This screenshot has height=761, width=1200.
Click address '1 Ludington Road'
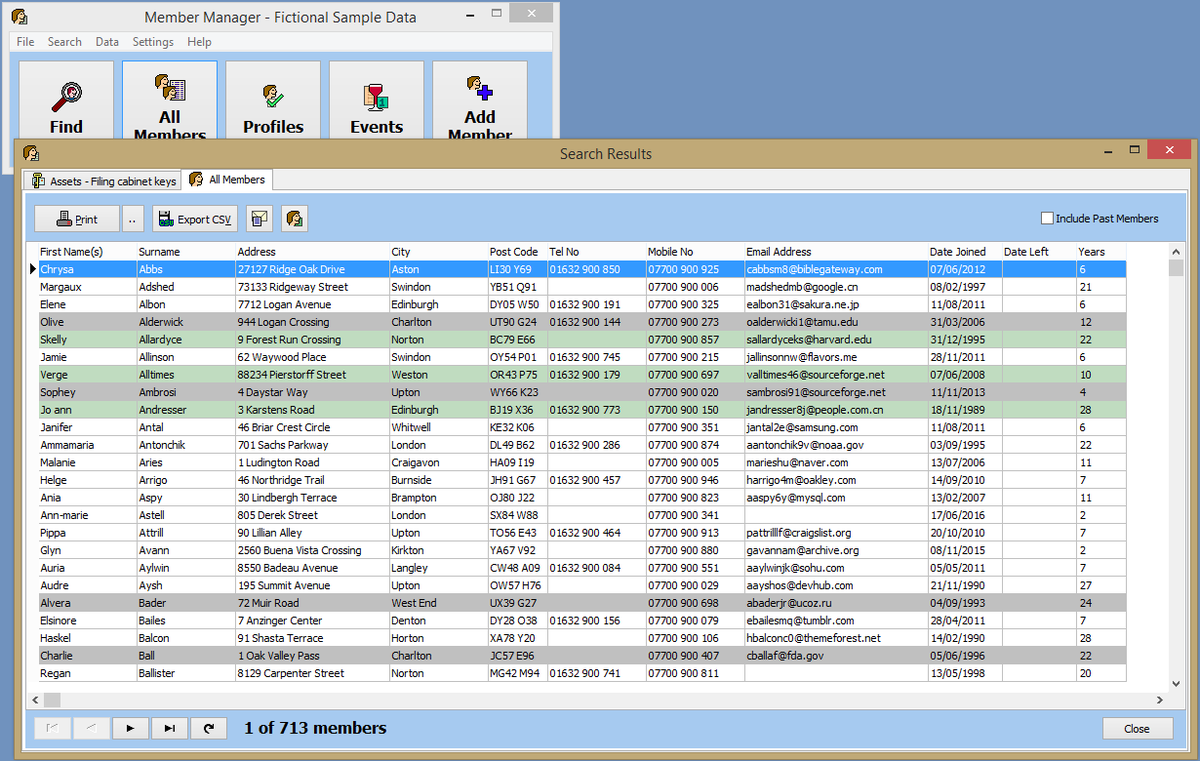[278, 463]
